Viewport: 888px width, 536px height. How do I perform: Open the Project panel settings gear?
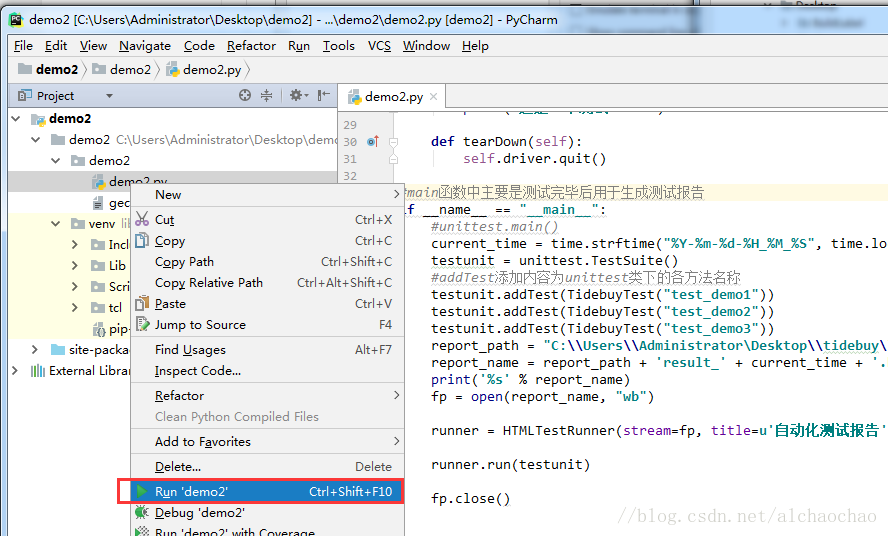click(x=298, y=95)
